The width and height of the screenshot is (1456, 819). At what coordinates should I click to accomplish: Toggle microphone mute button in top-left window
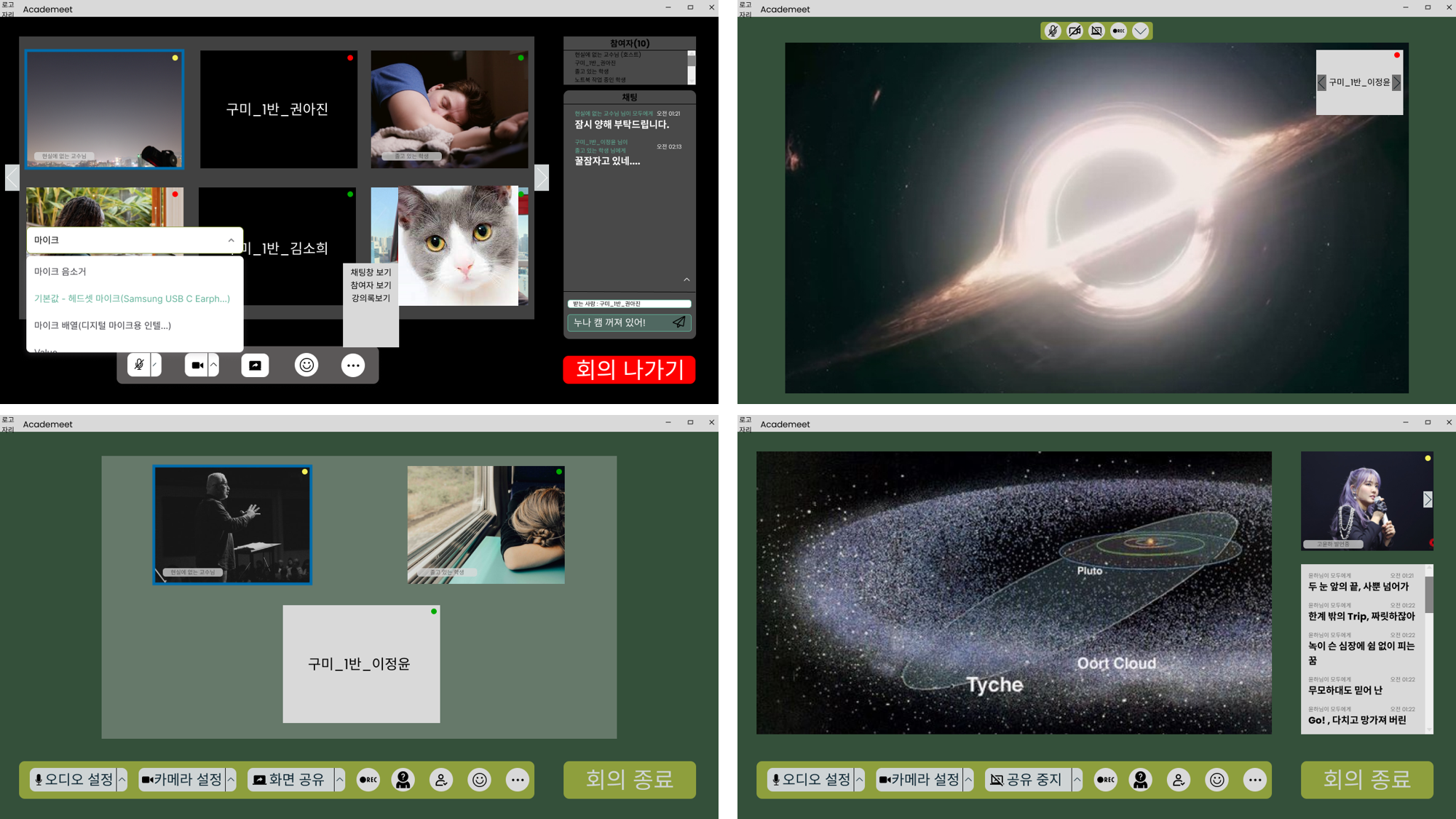pyautogui.click(x=139, y=365)
